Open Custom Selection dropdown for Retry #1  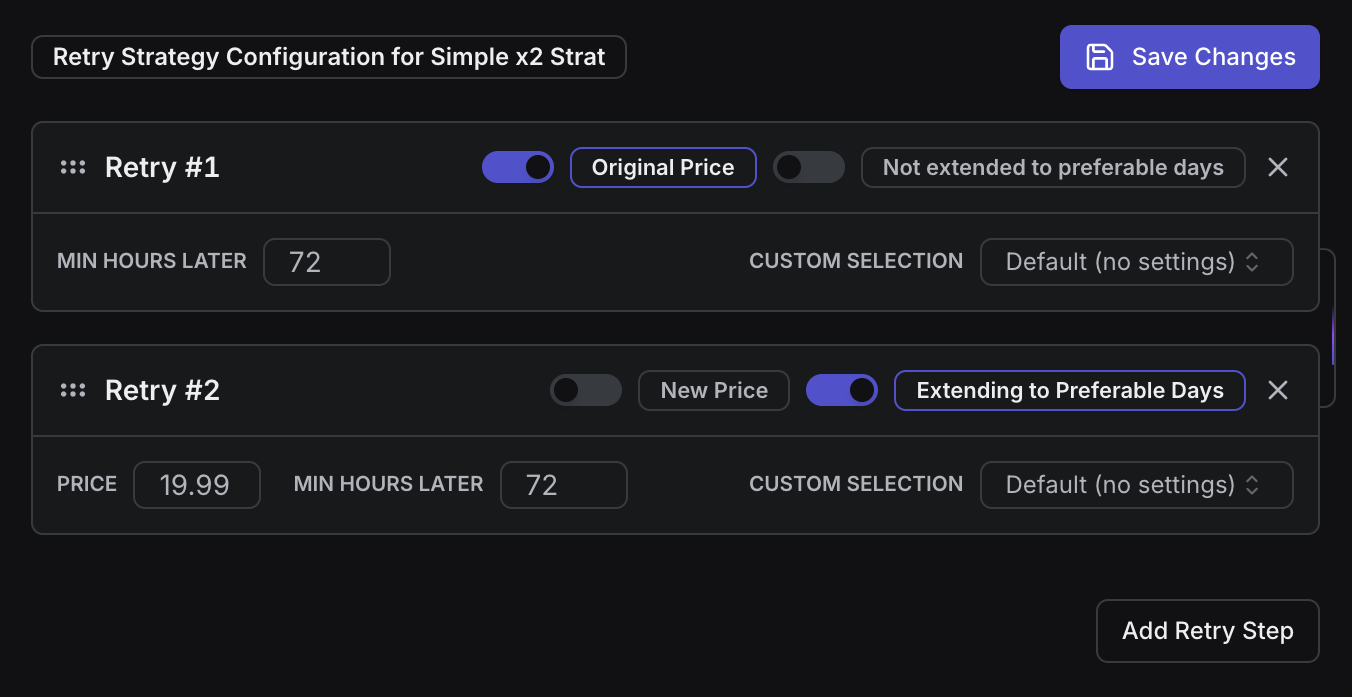[1136, 262]
